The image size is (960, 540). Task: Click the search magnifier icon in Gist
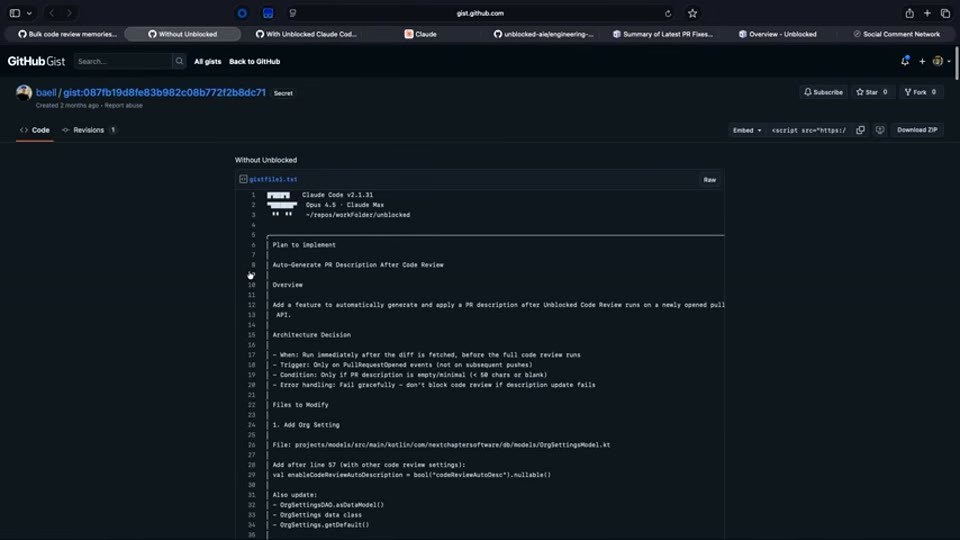coord(179,61)
